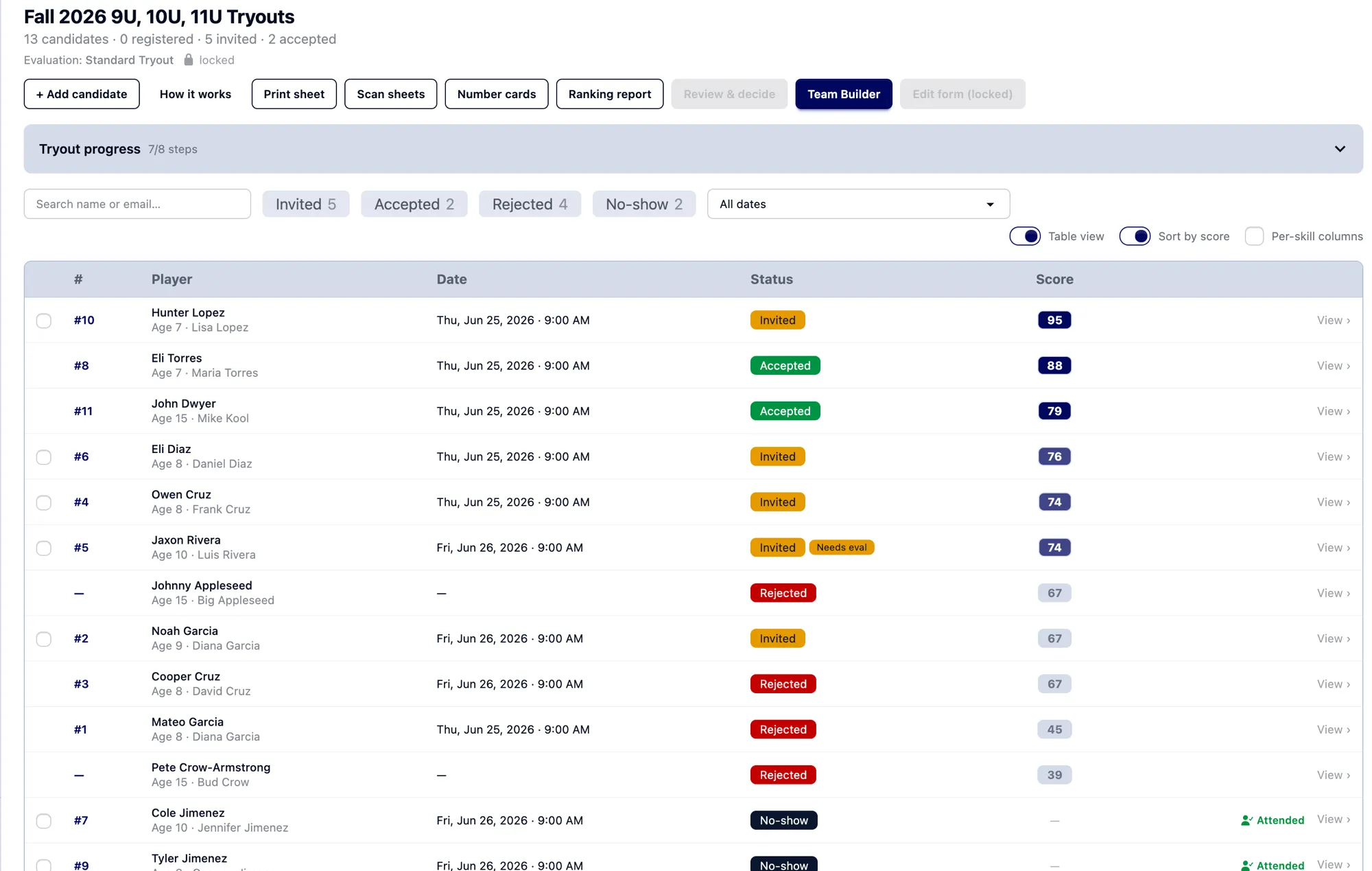Click the No-show badge for Cole Jimenez
The height and width of the screenshot is (871, 1372).
(783, 820)
